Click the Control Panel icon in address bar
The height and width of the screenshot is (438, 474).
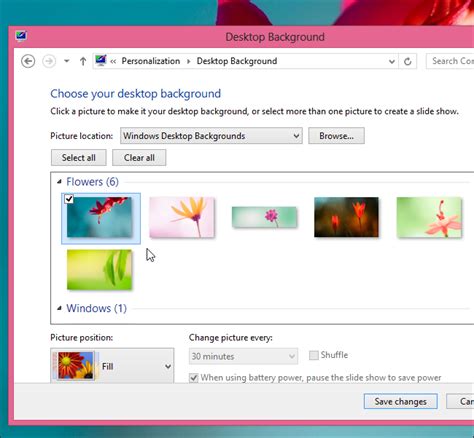tap(101, 61)
